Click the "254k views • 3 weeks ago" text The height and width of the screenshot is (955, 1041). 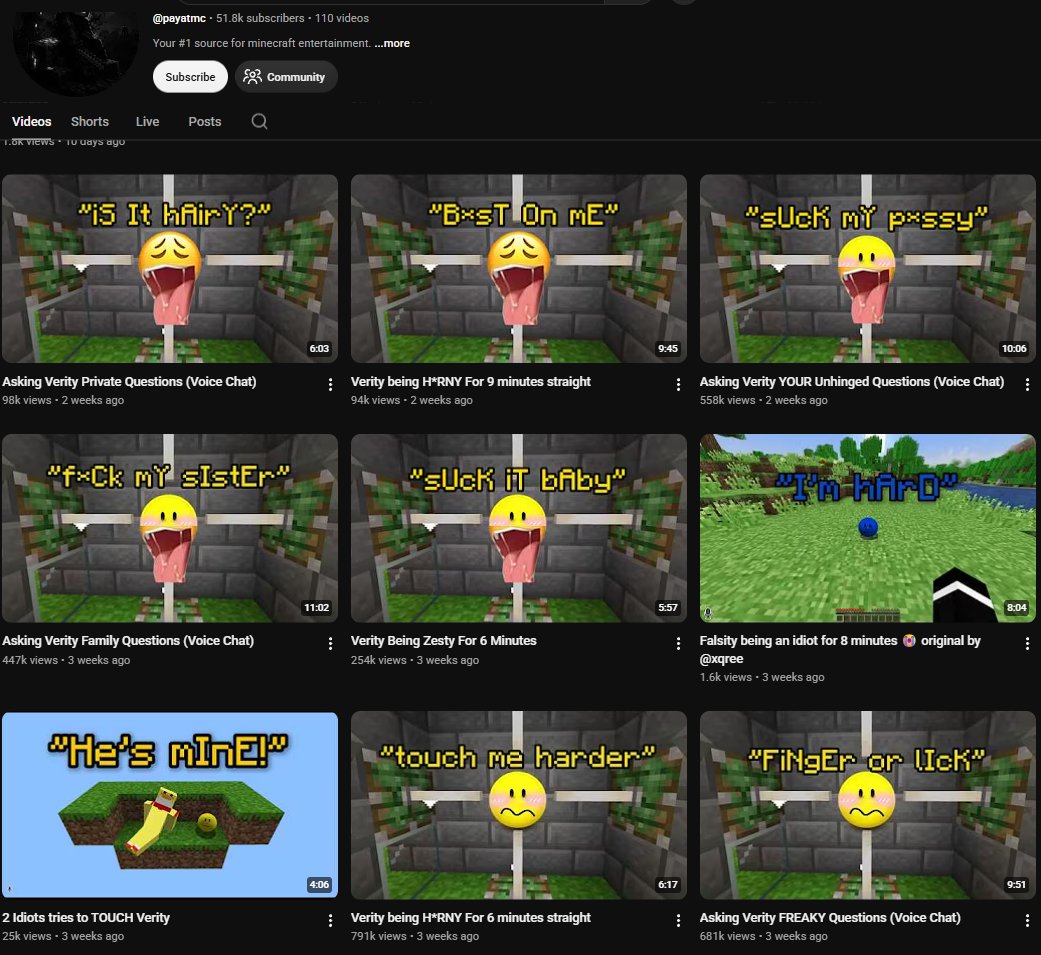[x=415, y=660]
